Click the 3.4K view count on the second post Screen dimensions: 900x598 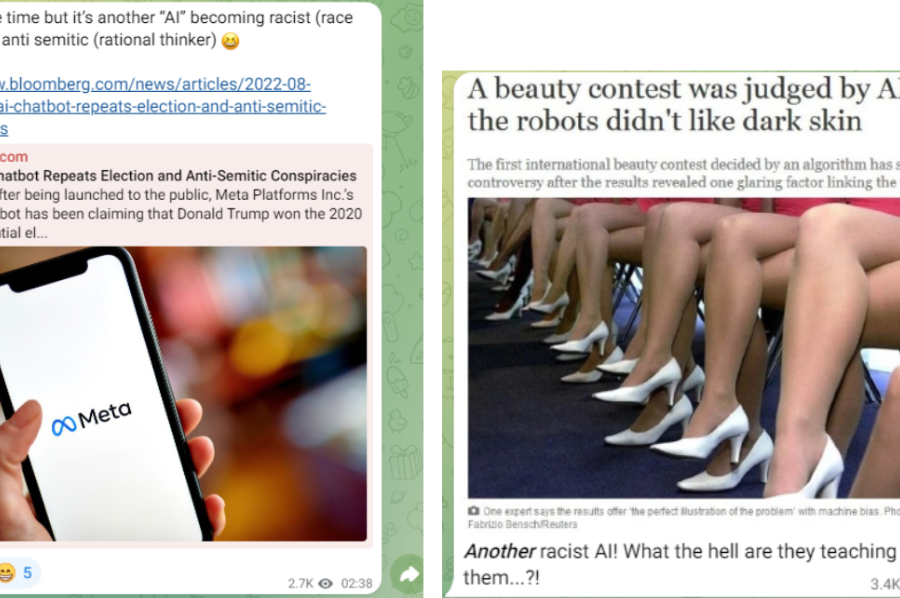point(885,584)
